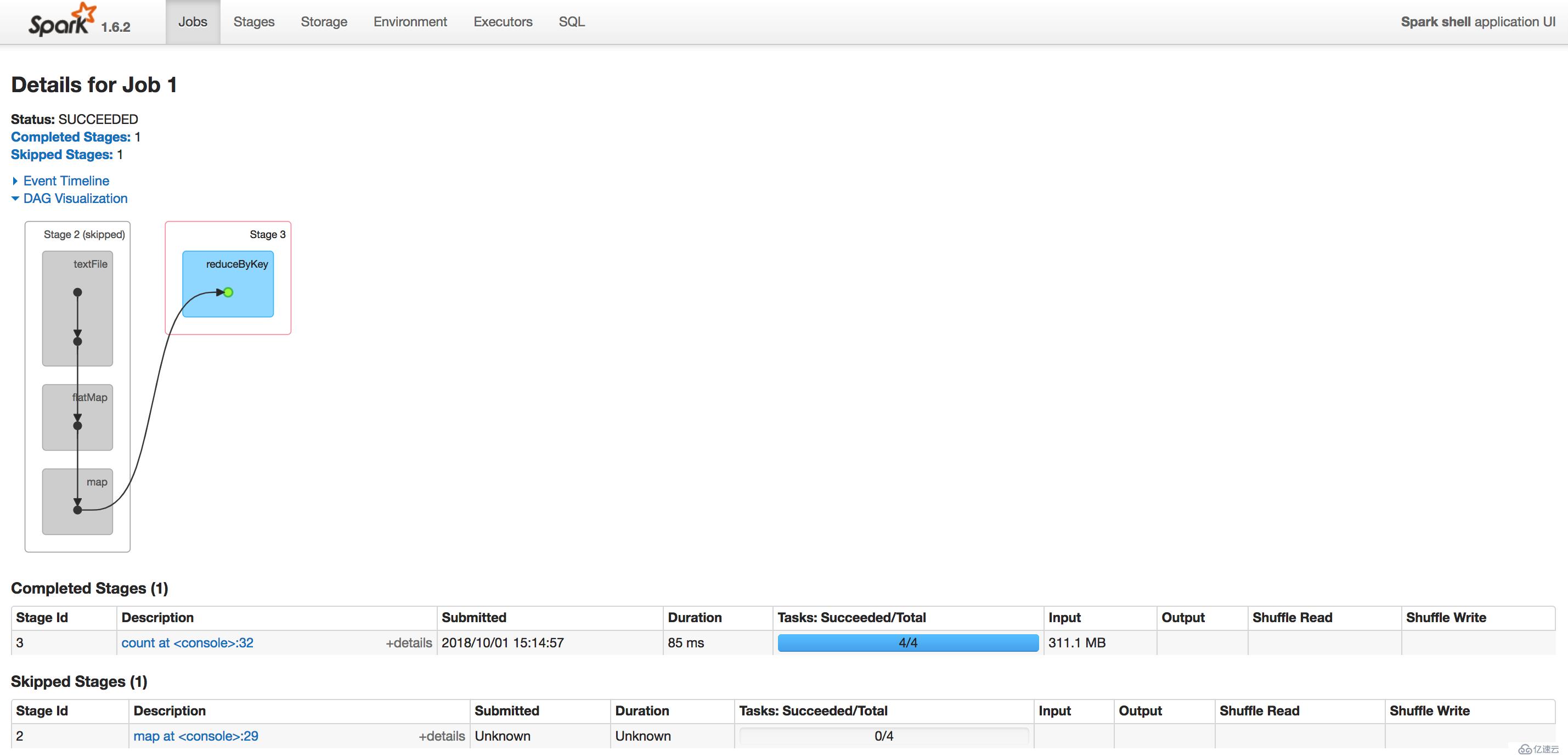
Task: Click the flatMap node box
Action: pos(77,417)
